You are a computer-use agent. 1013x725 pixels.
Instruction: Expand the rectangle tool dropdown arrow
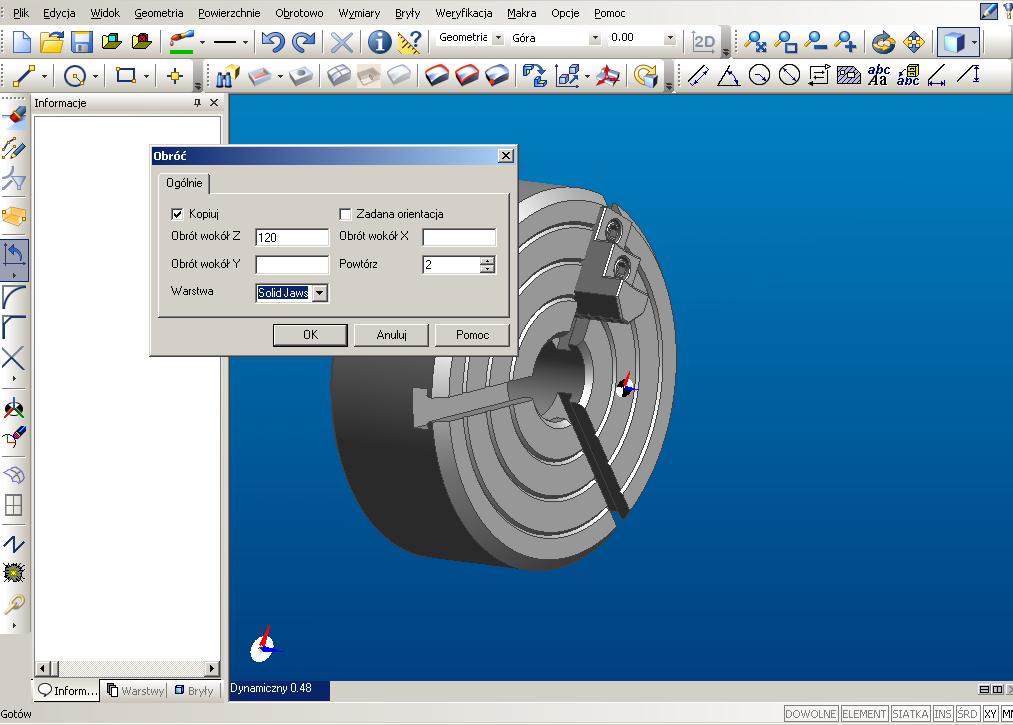click(x=146, y=76)
